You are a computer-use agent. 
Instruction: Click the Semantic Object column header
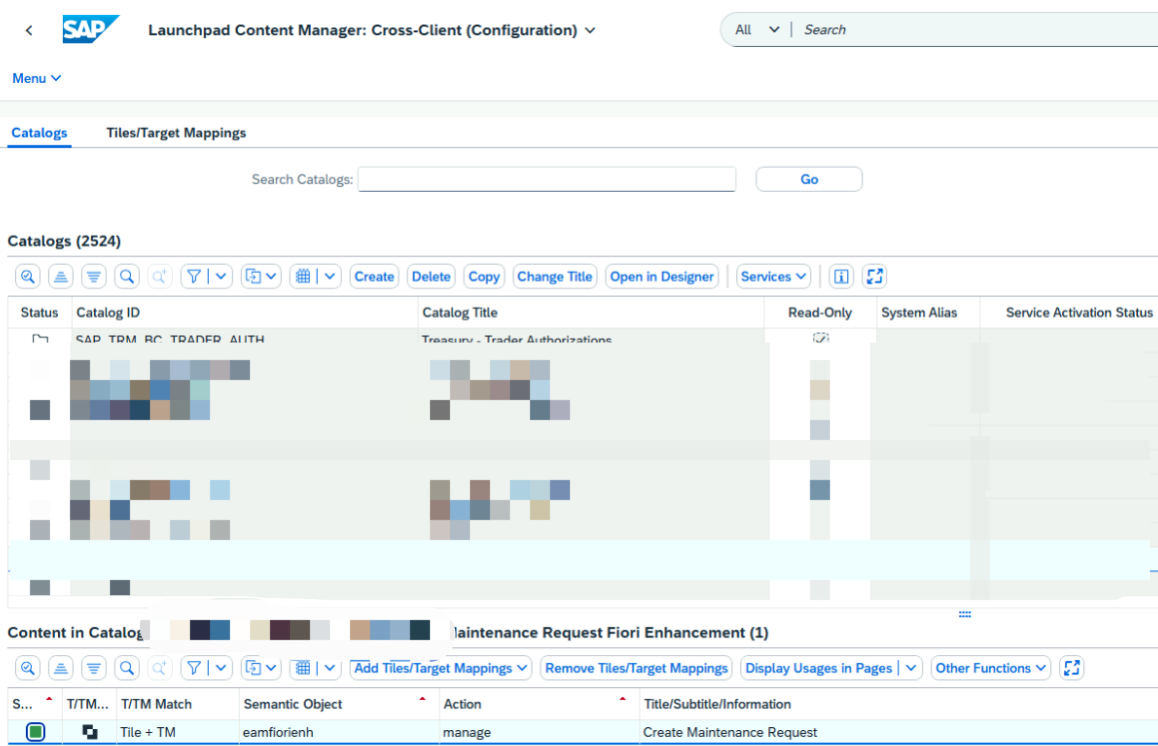pos(338,704)
